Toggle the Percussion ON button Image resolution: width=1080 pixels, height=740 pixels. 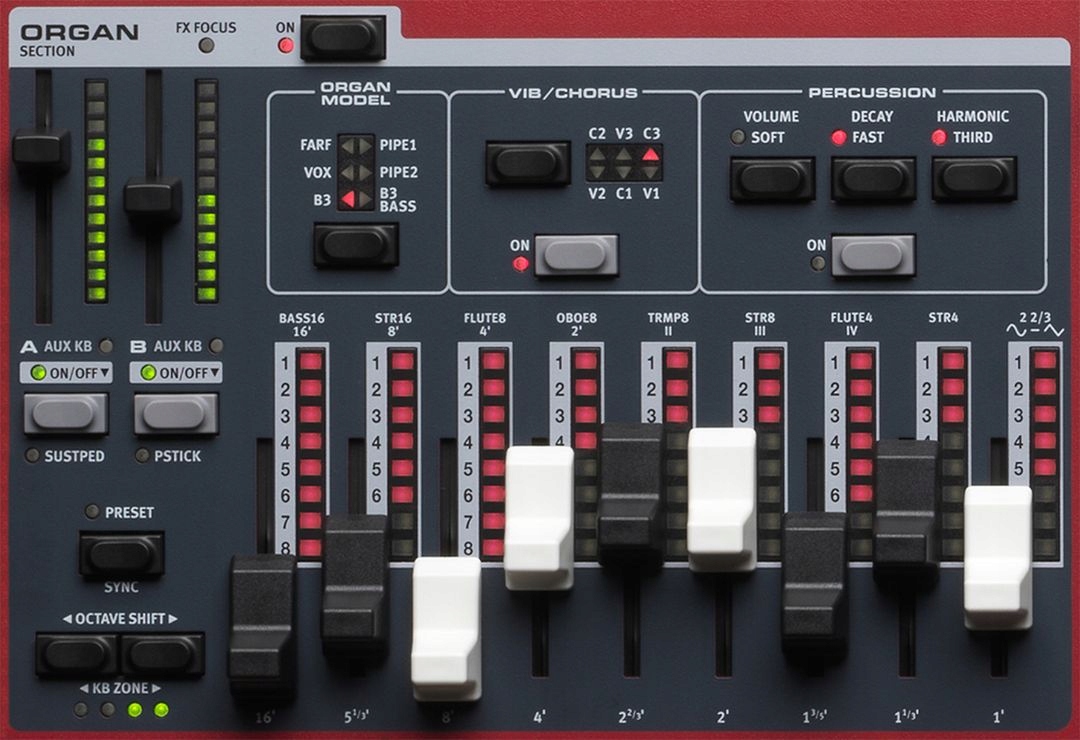(x=873, y=255)
